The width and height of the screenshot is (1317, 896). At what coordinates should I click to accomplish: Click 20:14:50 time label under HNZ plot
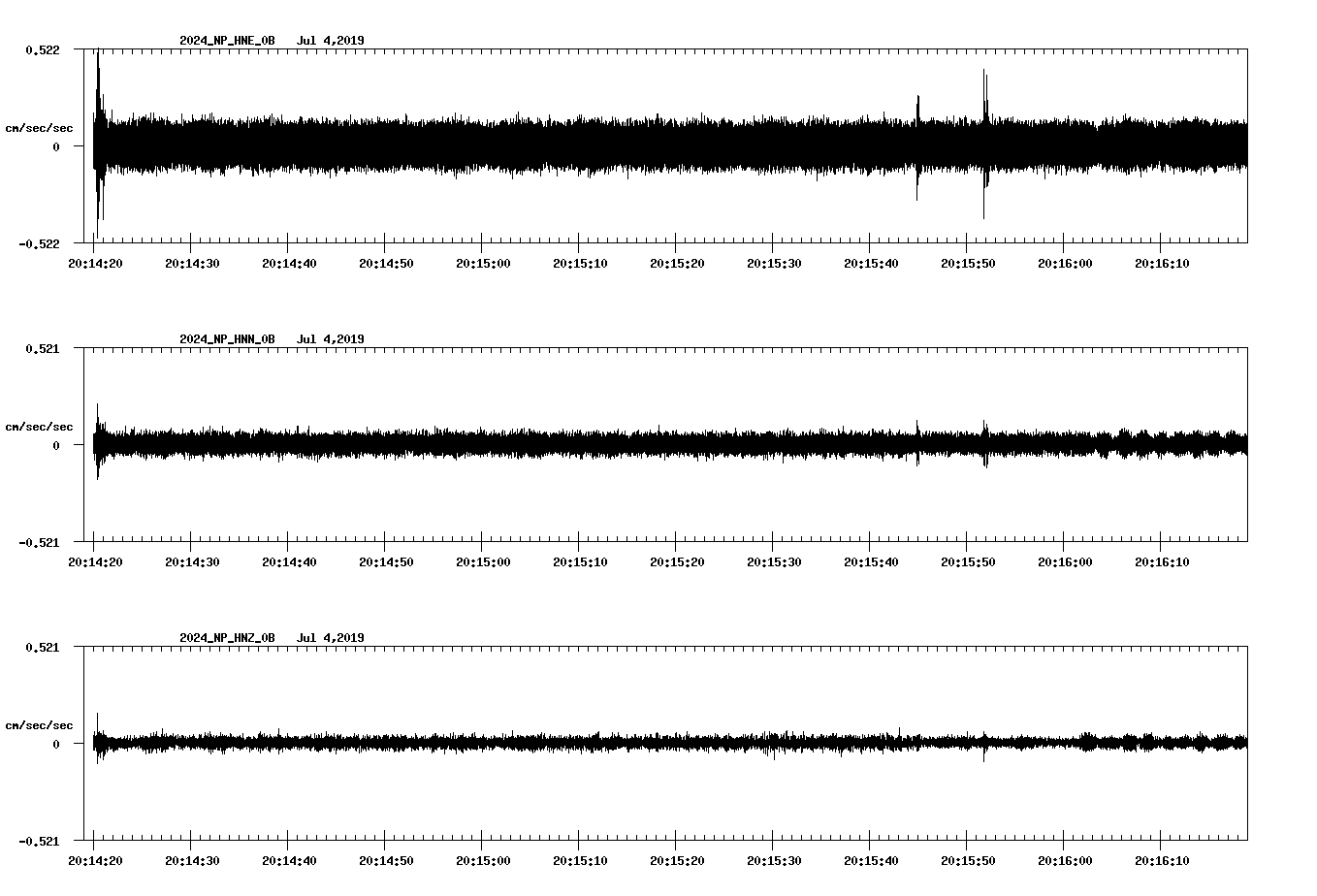click(386, 861)
